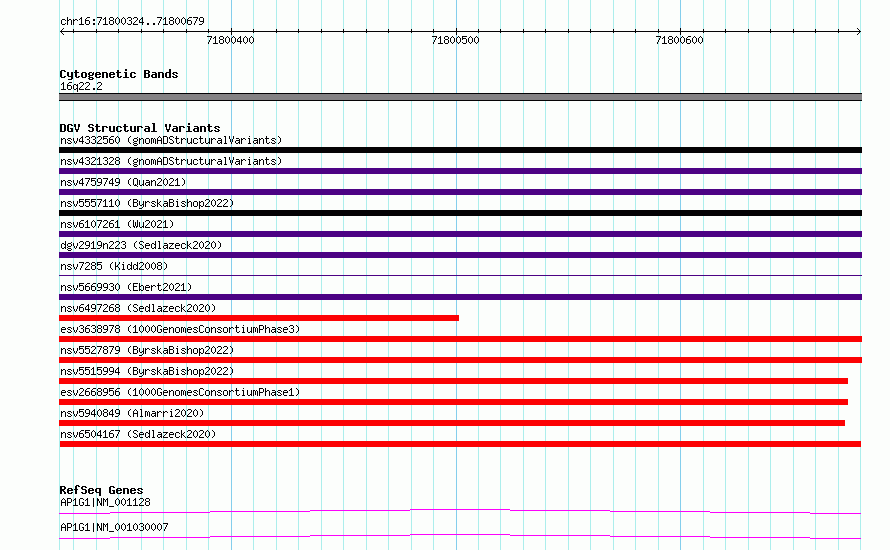Viewport: 890px width, 550px height.
Task: Select the red bar for nsv5515994
Action: (454, 381)
